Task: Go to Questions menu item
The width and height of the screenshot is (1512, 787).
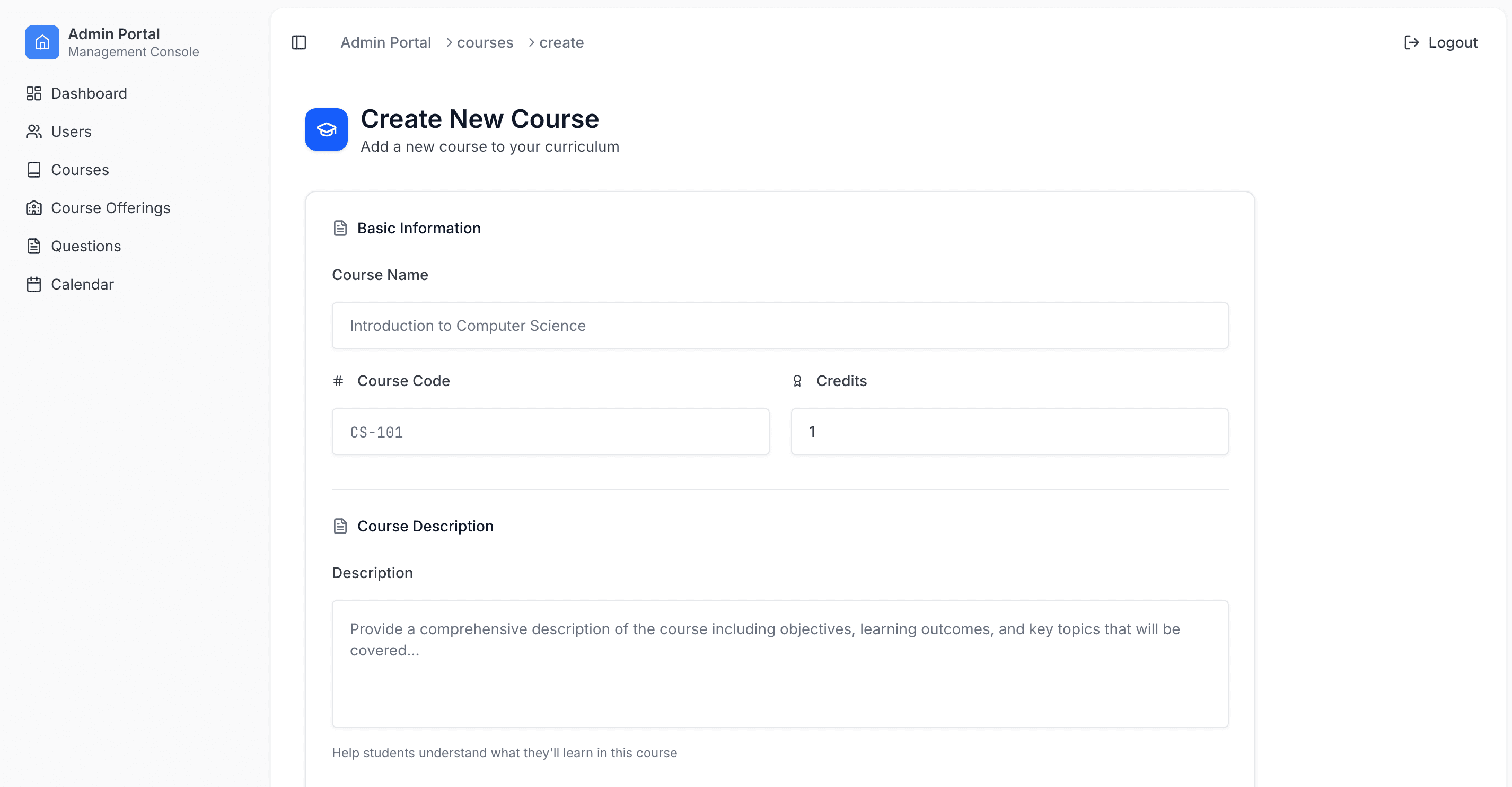Action: 86,246
